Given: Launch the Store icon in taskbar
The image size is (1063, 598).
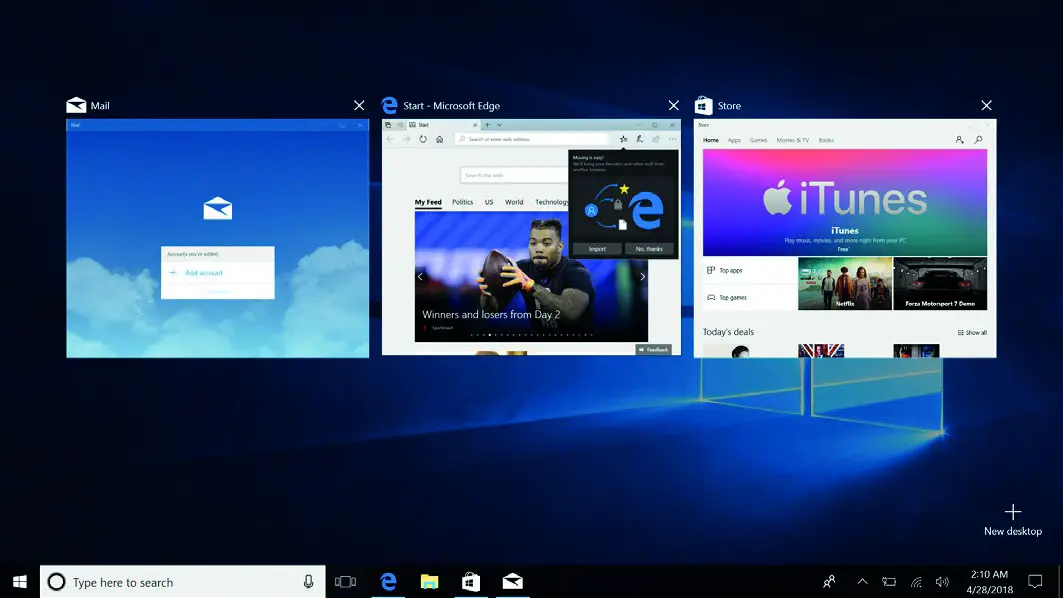Looking at the screenshot, I should coord(470,582).
